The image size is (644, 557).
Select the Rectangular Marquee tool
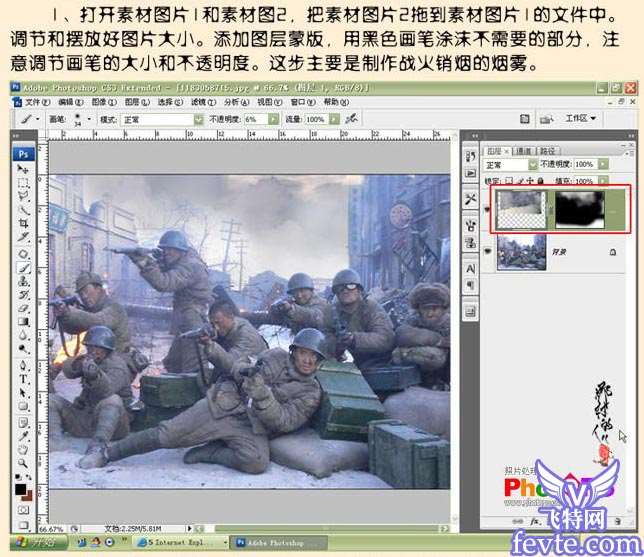(23, 183)
